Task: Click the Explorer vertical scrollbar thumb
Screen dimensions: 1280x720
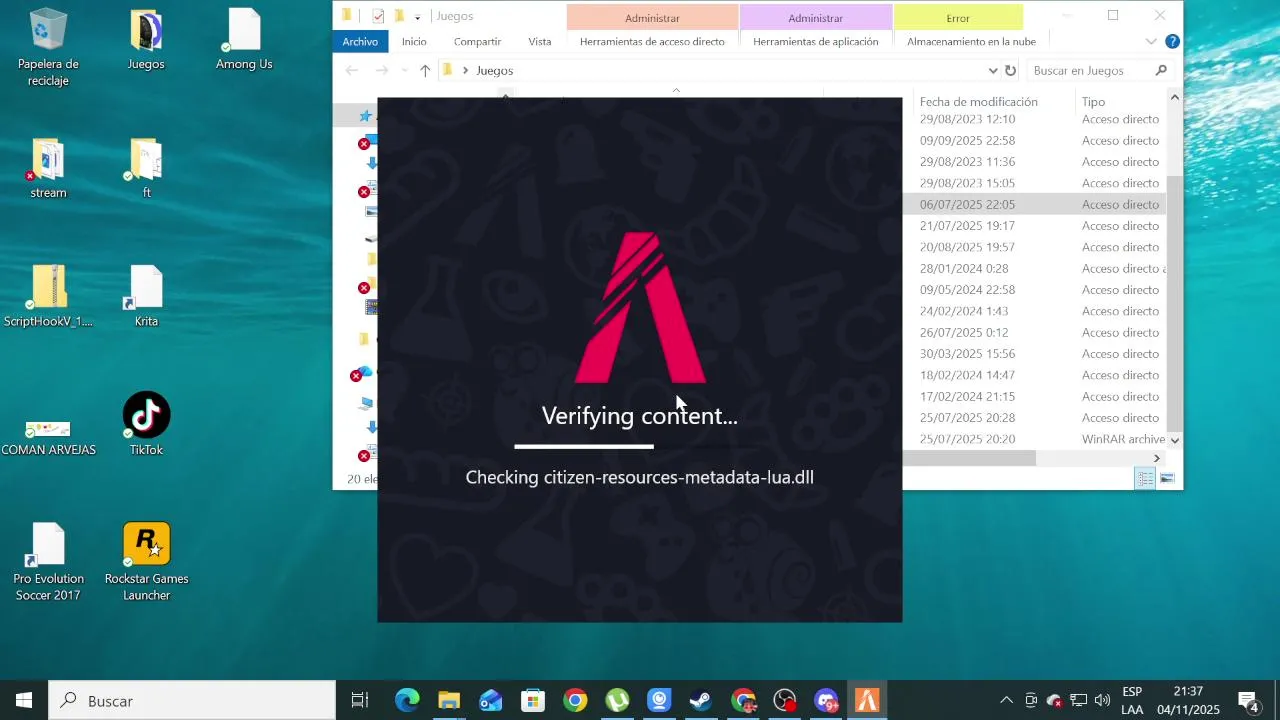Action: click(1174, 303)
